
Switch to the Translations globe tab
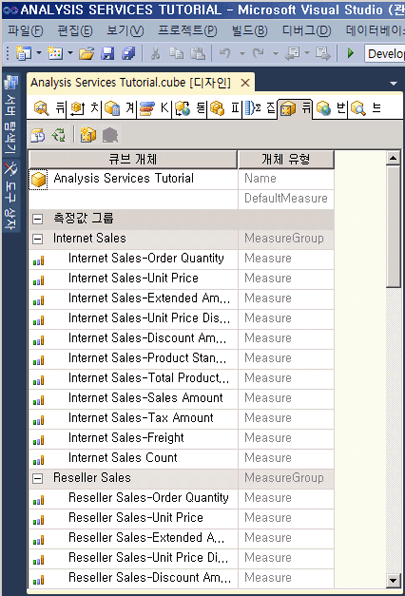[331, 108]
